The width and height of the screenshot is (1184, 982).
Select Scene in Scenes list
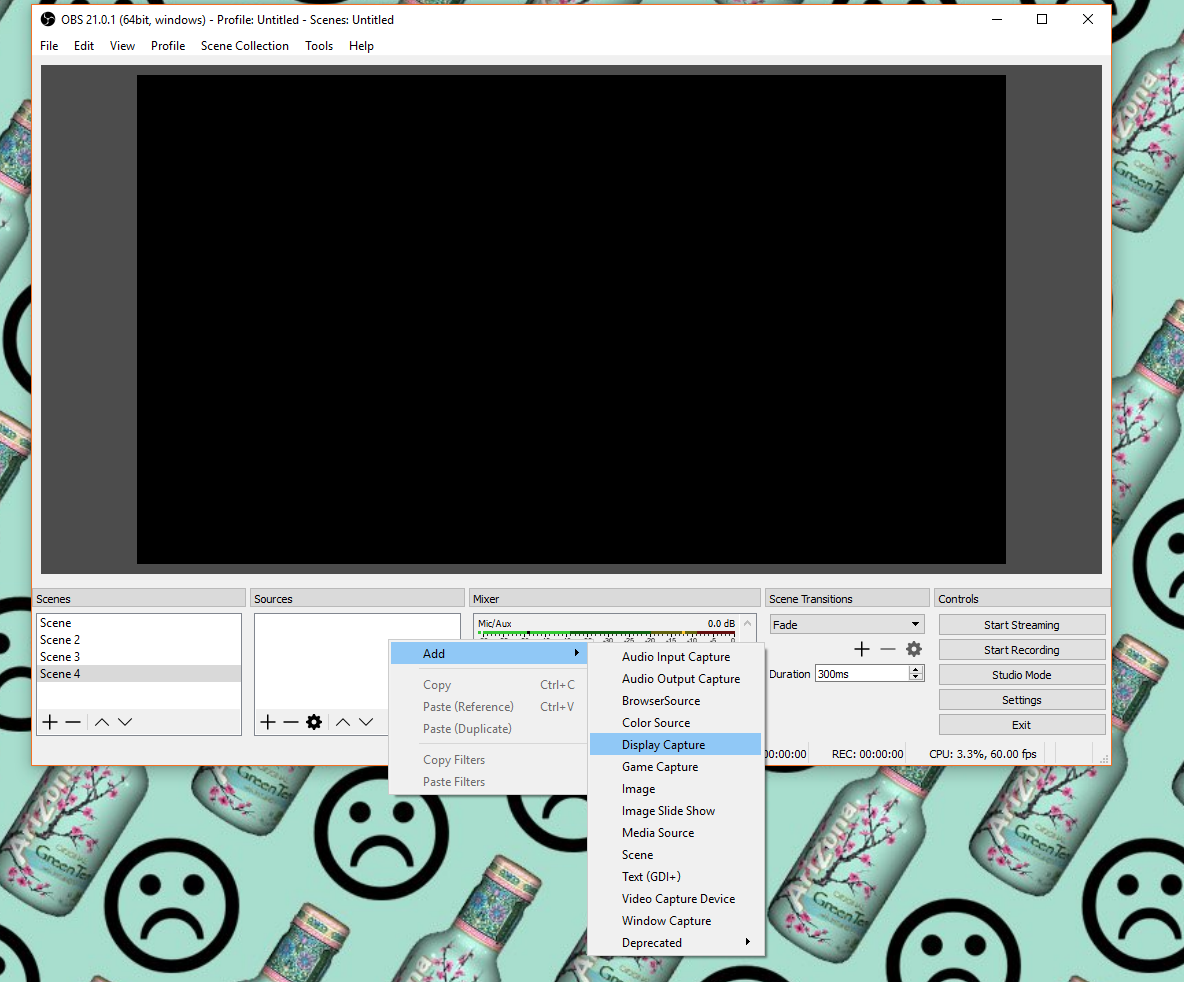click(139, 623)
